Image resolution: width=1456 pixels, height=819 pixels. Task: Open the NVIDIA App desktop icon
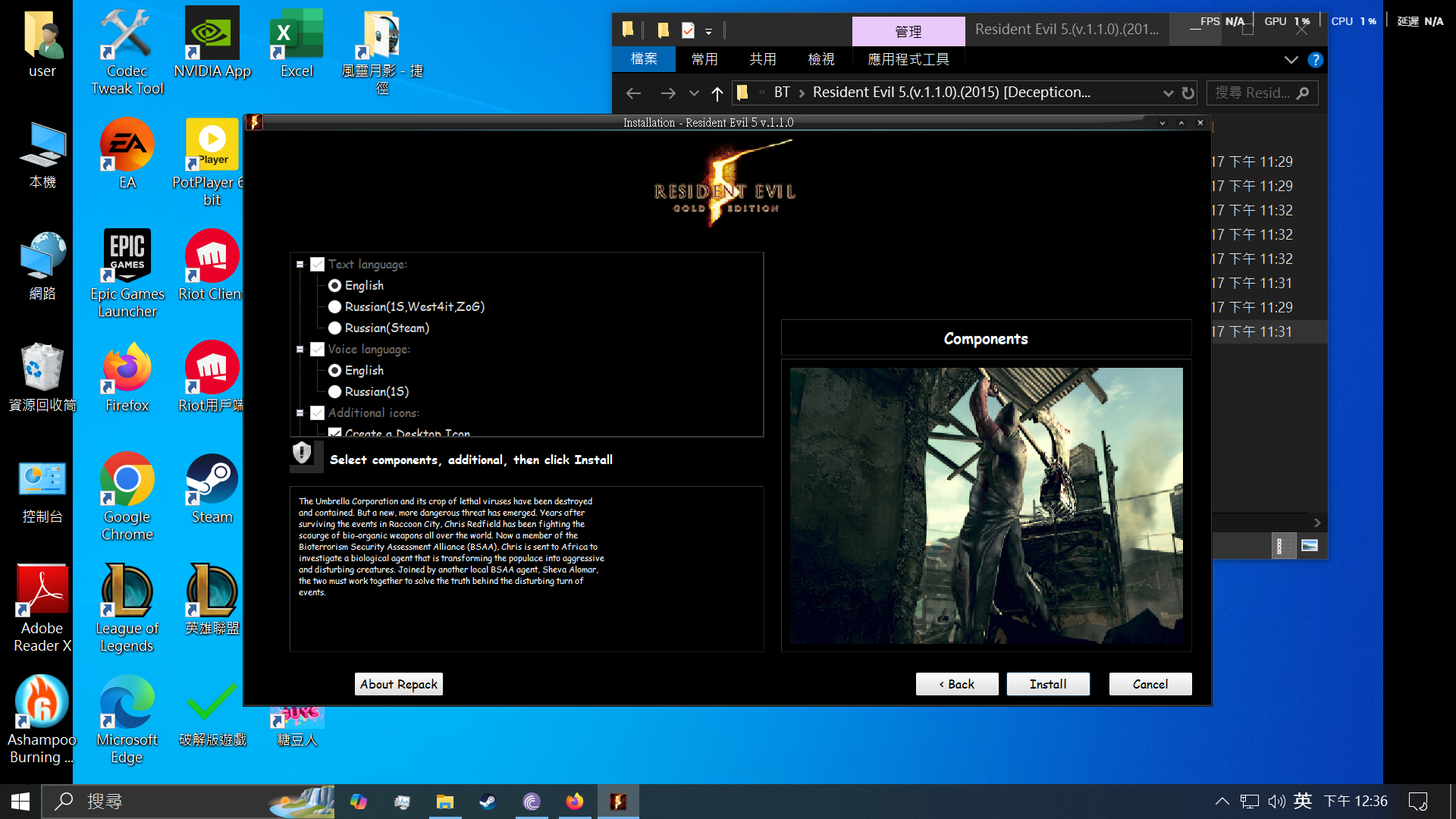click(x=212, y=43)
